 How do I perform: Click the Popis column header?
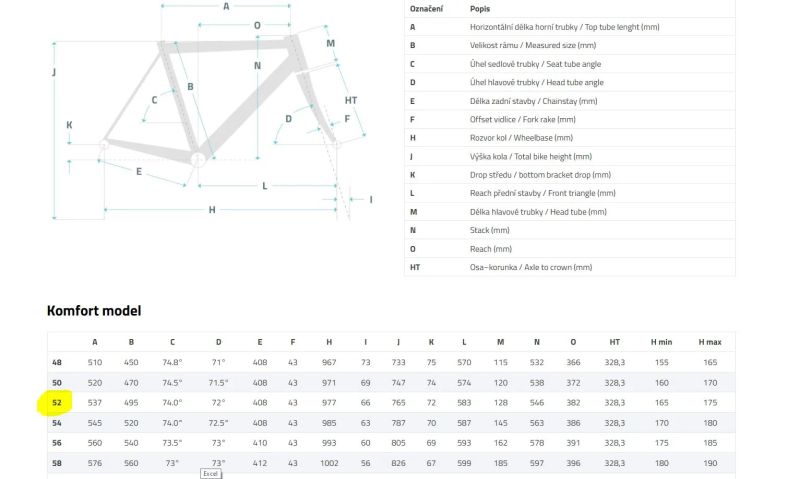(x=480, y=9)
